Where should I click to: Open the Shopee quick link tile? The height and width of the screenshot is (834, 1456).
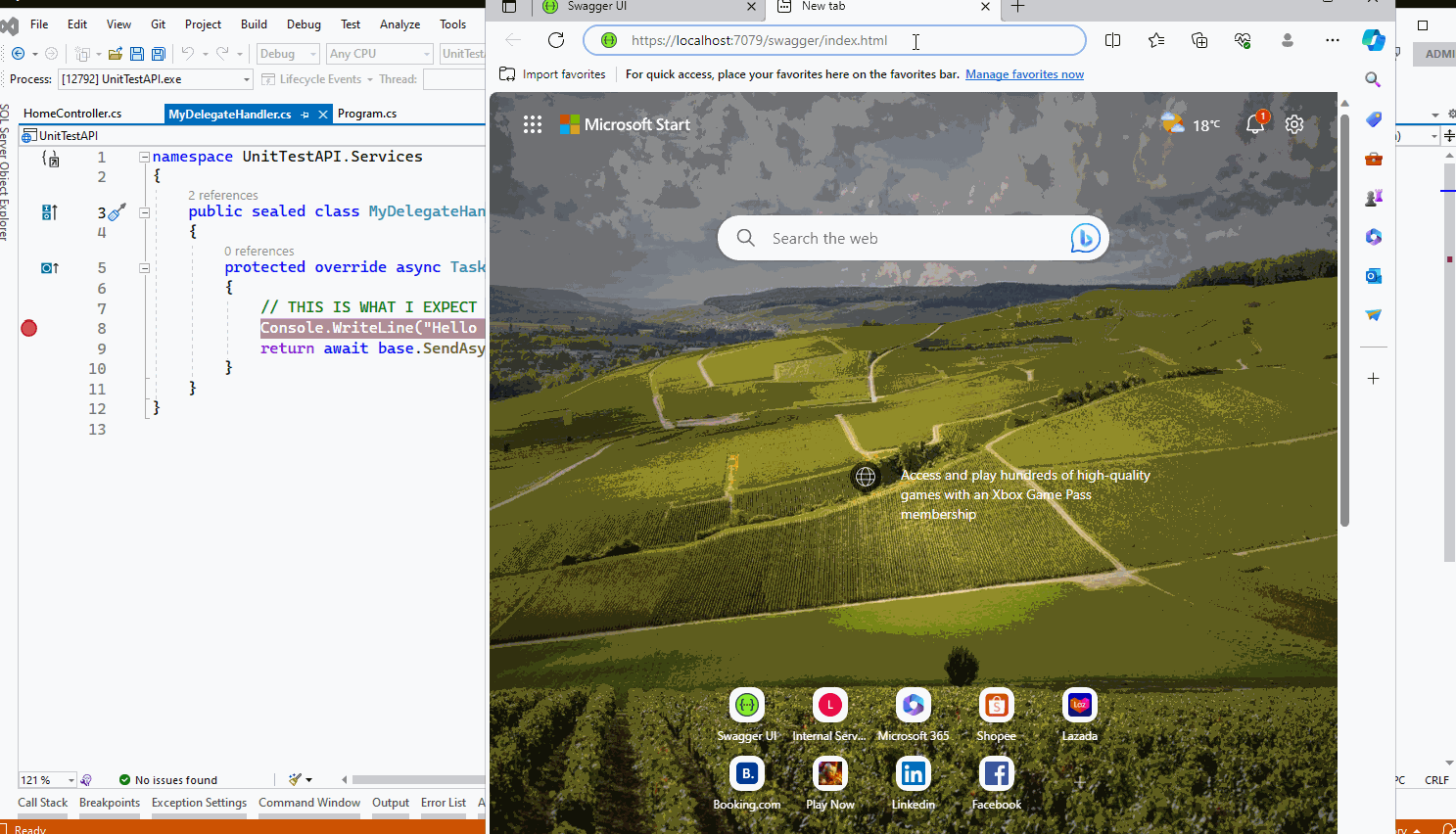click(x=997, y=716)
